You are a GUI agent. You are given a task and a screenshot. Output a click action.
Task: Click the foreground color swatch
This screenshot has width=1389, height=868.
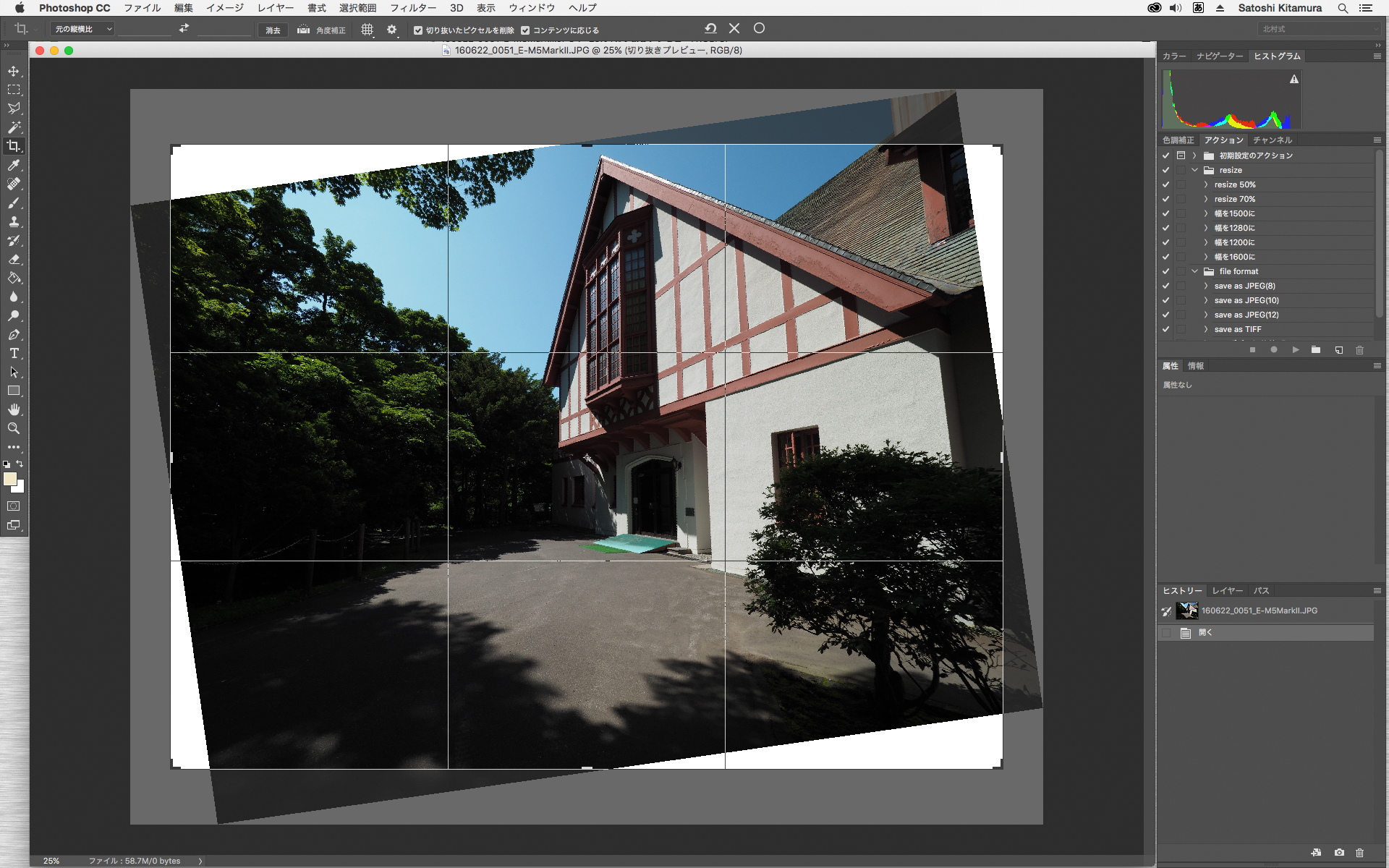pos(9,479)
